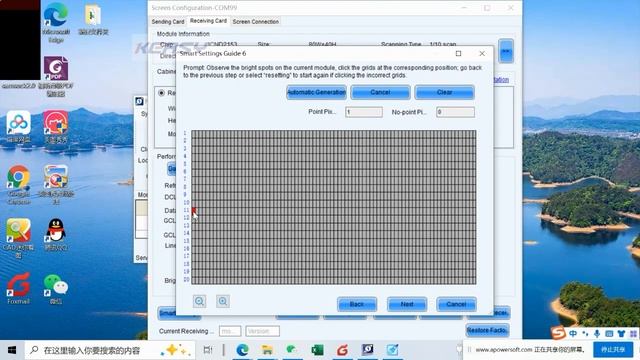
Task: Click the Automatic Generation button
Action: pyautogui.click(x=316, y=92)
